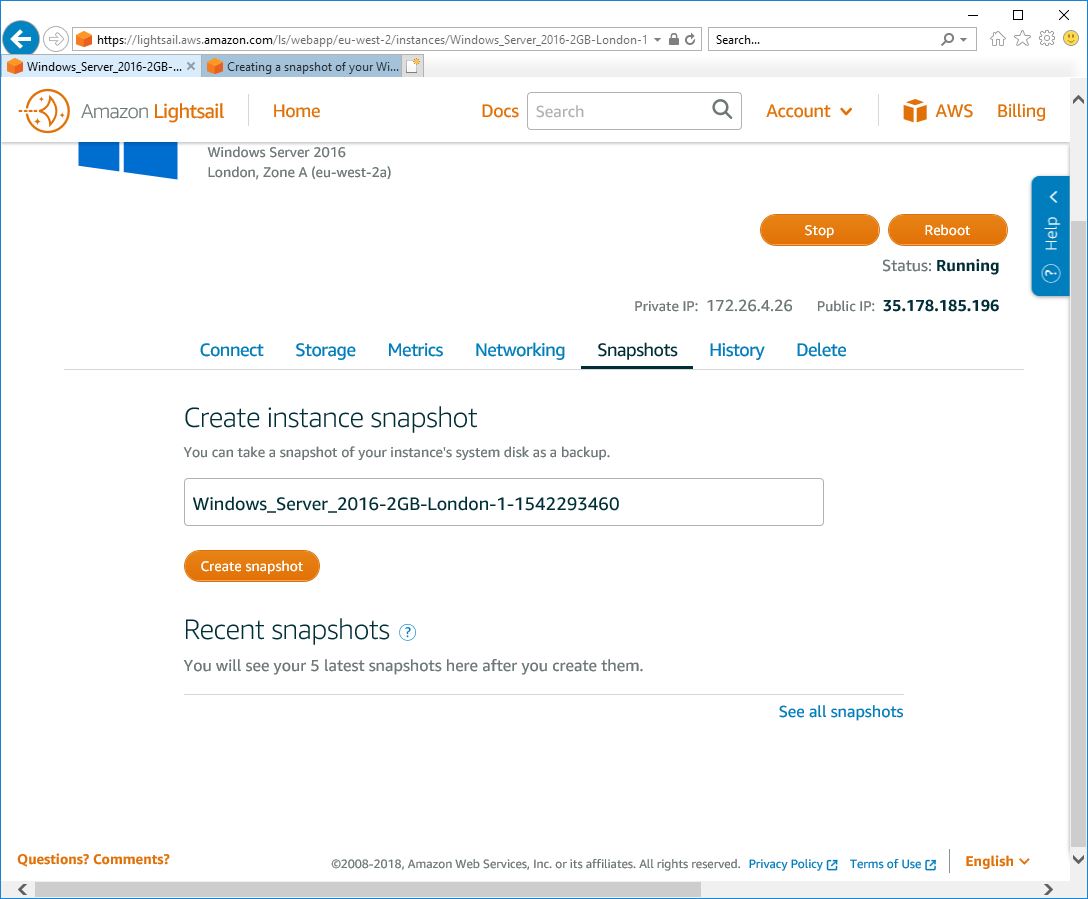Image resolution: width=1088 pixels, height=899 pixels.
Task: Select the Windows_Server_2016-2GB browser tab
Action: tap(102, 67)
